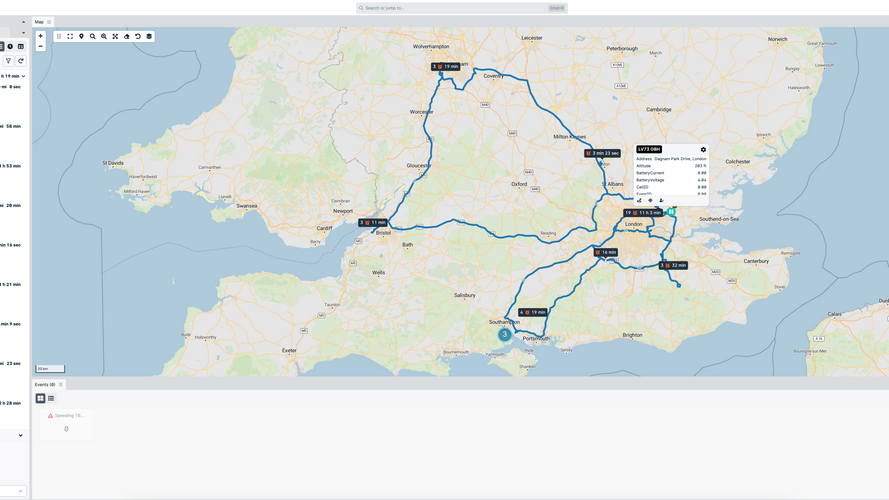Expand the 'h 19 min' dropdown chevron
889x500 pixels.
[x=23, y=76]
